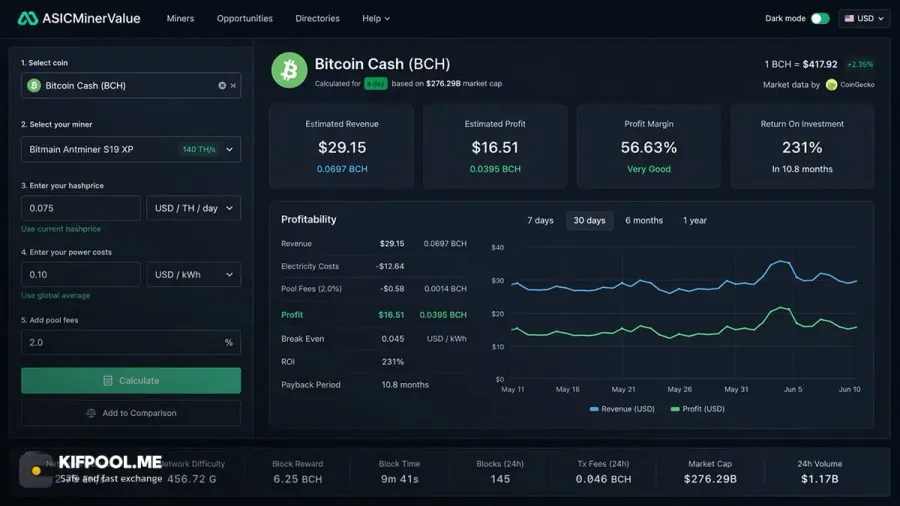Screen dimensions: 900x506
Task: Toggle Revenue (USD) legend series
Action: pyautogui.click(x=622, y=409)
